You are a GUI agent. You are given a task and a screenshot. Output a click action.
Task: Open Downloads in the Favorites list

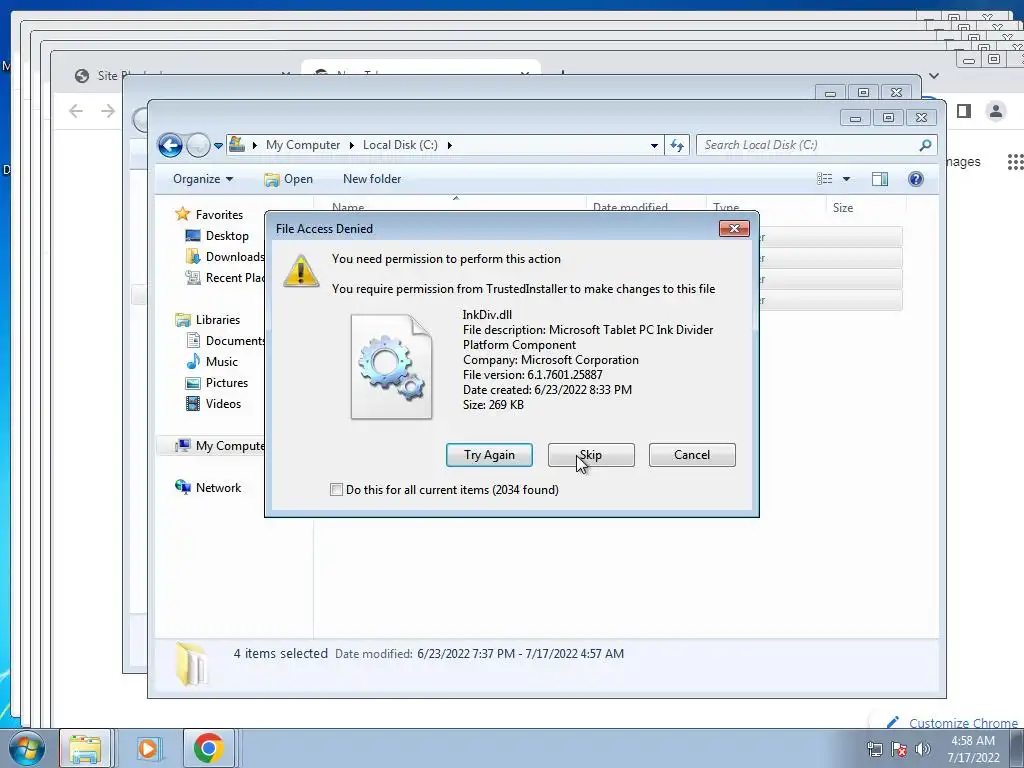click(x=226, y=257)
